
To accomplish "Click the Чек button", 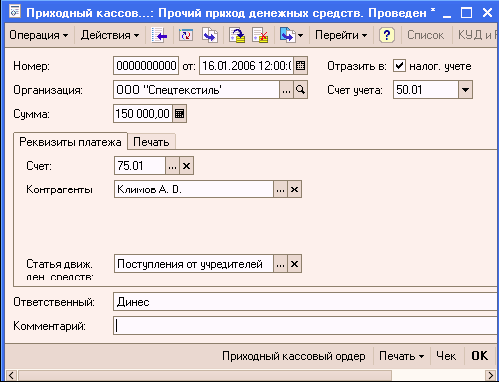I will (x=446, y=356).
